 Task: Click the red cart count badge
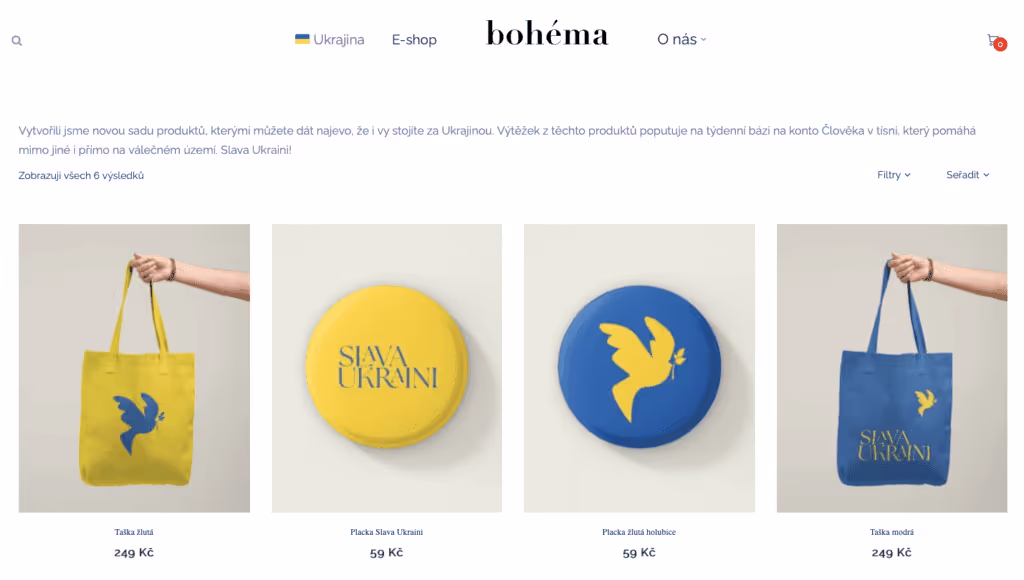coord(1000,44)
